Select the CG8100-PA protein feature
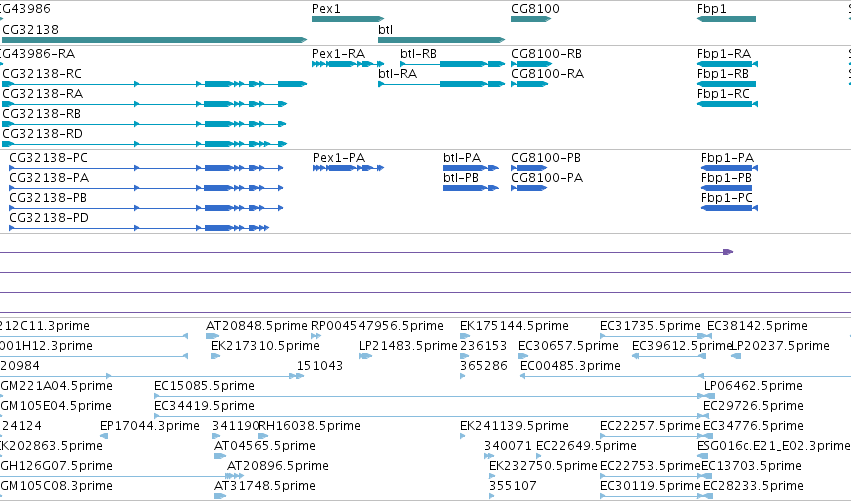Viewport: 851px width, 501px height. click(x=529, y=188)
